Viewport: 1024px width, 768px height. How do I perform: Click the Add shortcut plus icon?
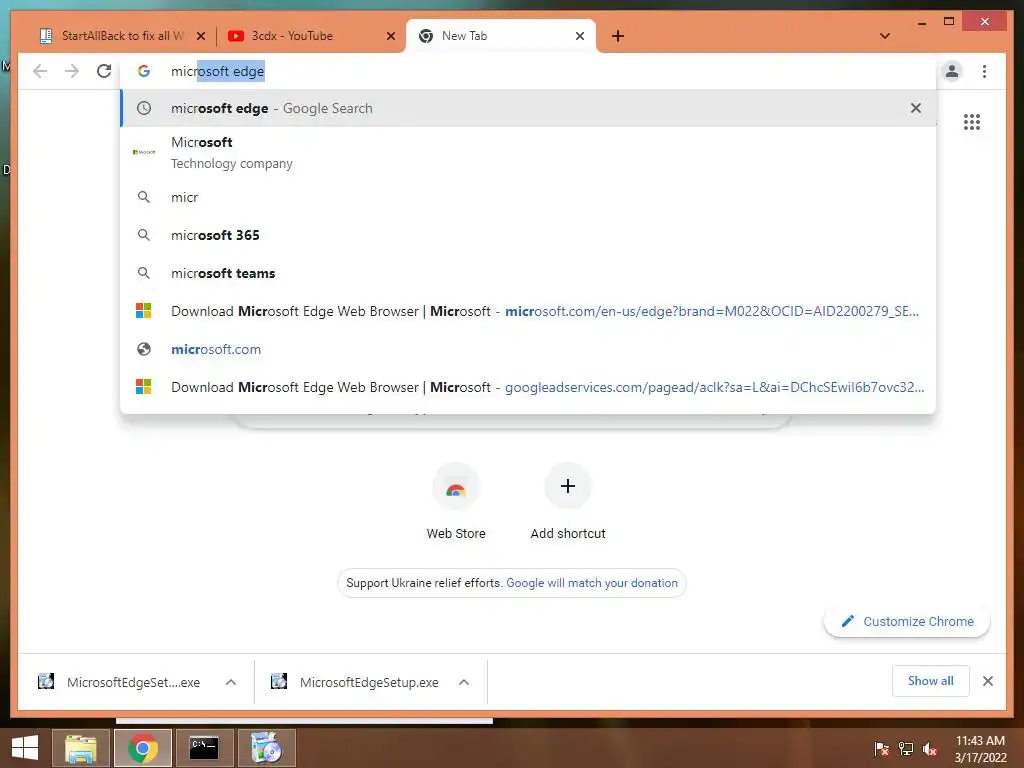pyautogui.click(x=568, y=487)
